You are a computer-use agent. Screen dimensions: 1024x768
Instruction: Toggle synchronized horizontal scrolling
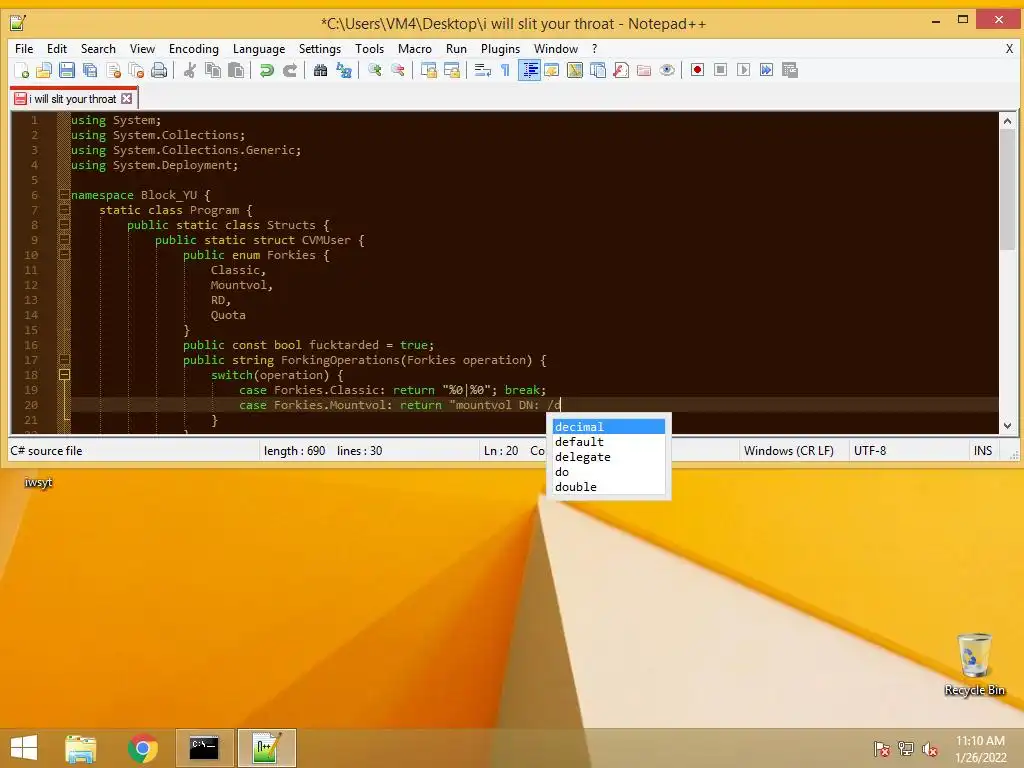tap(451, 70)
